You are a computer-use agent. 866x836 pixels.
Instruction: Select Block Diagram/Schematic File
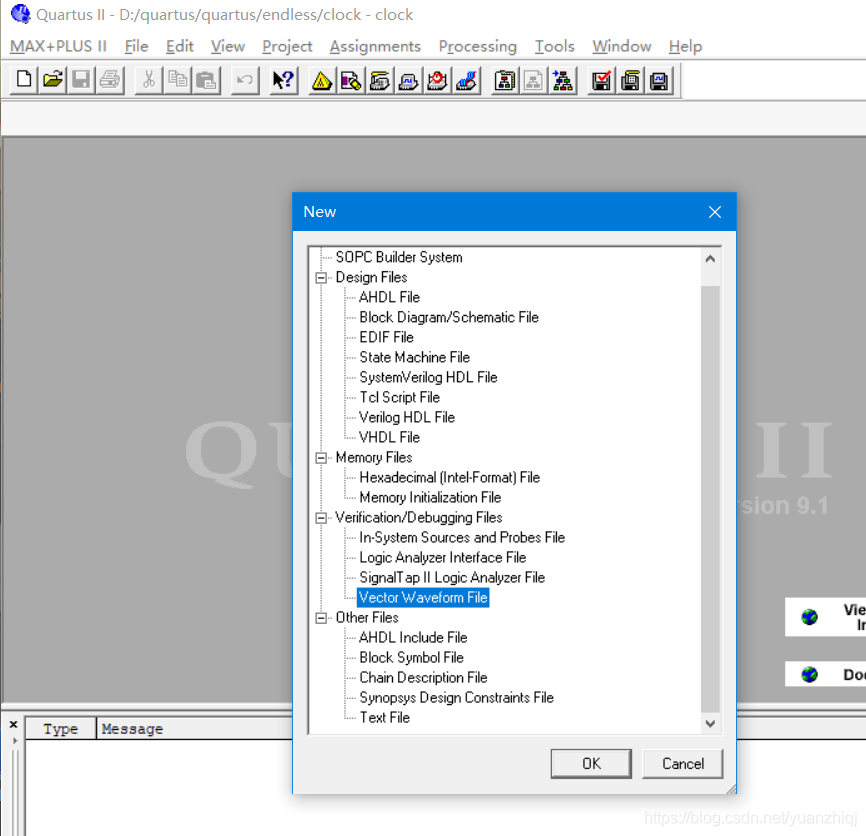click(x=448, y=318)
